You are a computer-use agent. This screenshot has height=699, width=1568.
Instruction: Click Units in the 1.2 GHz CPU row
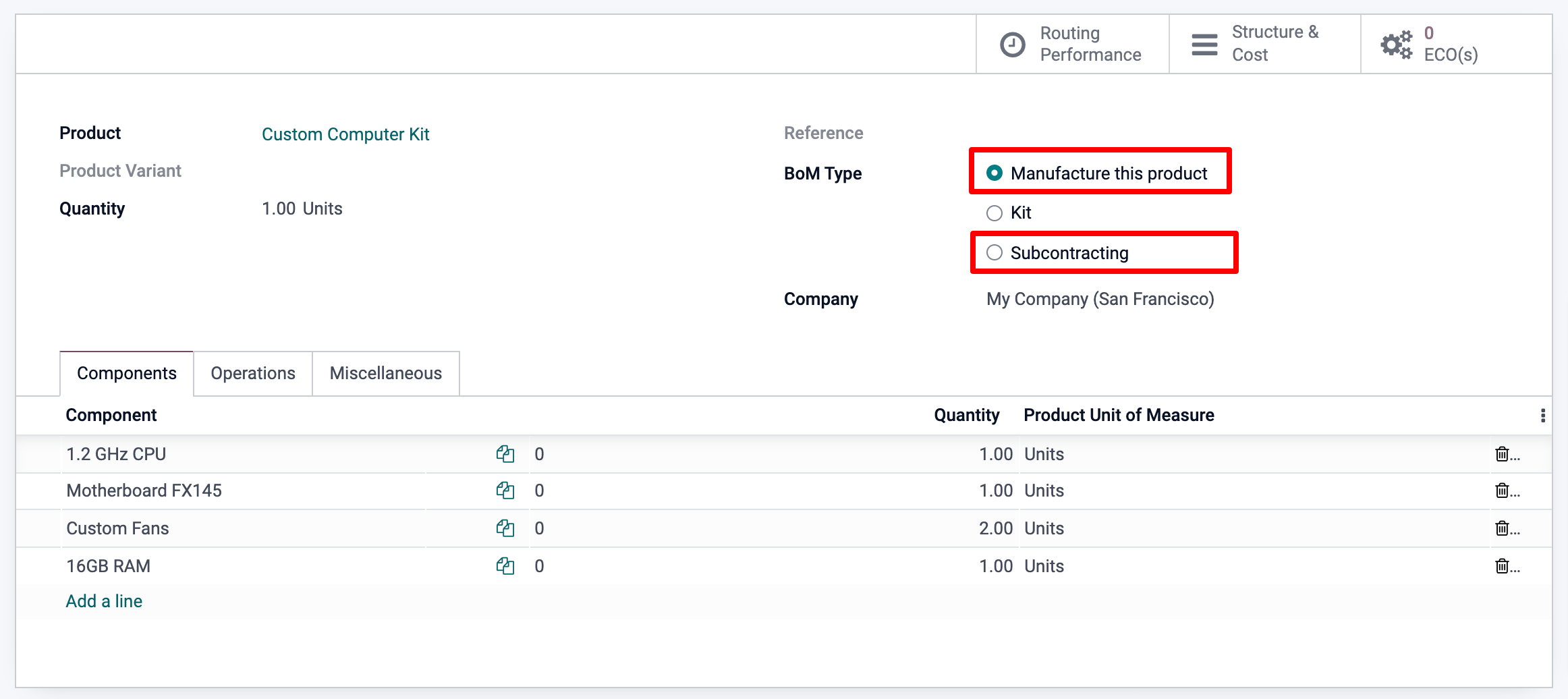pos(1044,454)
